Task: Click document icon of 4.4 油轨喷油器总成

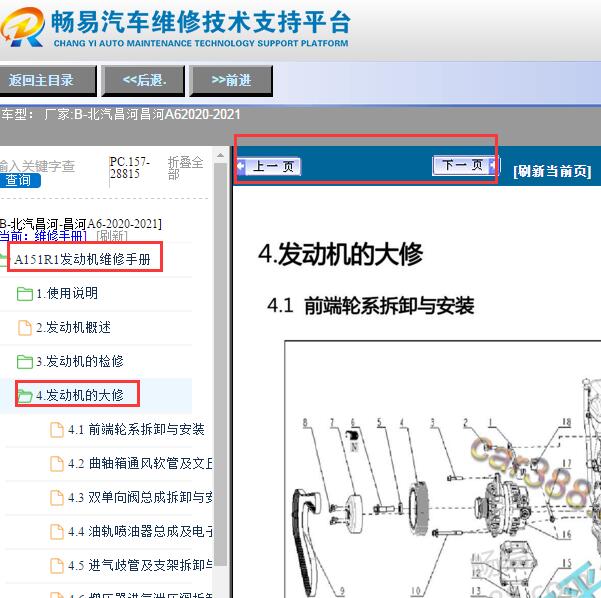Action: coord(57,532)
